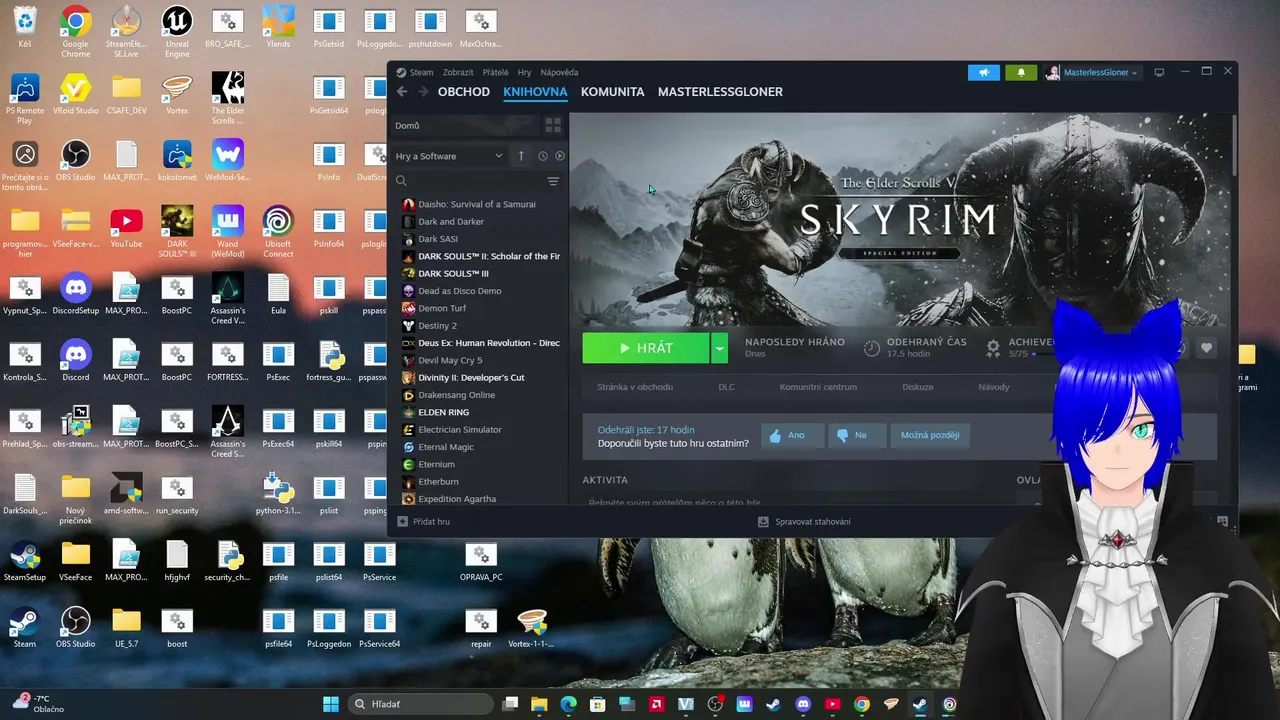Open Google Chrome desktop shortcut
Screen dimensions: 1280x720
(75, 31)
